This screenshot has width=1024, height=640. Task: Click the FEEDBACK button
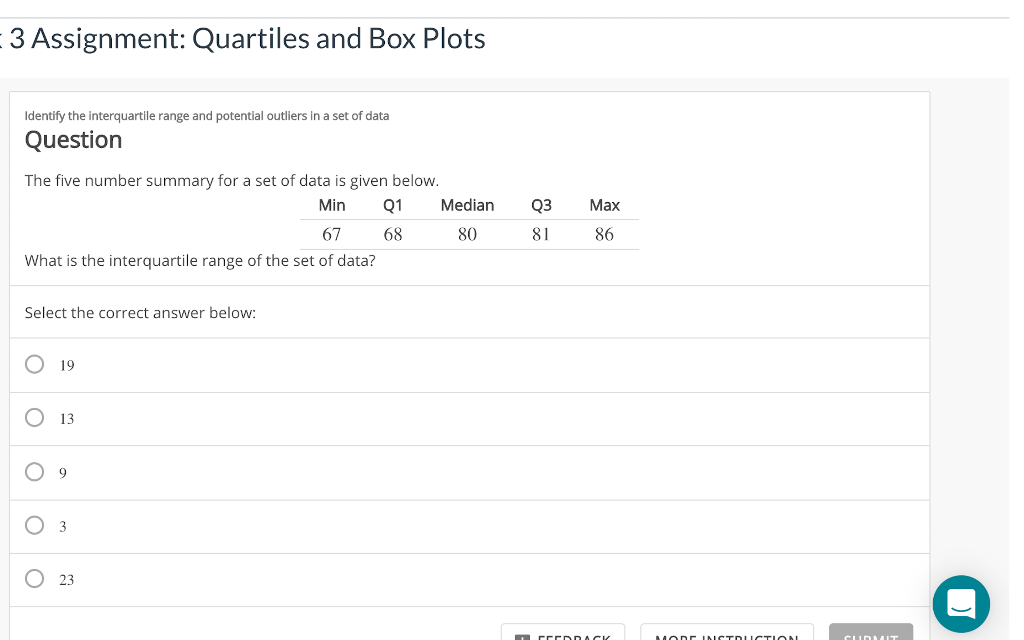click(x=563, y=637)
